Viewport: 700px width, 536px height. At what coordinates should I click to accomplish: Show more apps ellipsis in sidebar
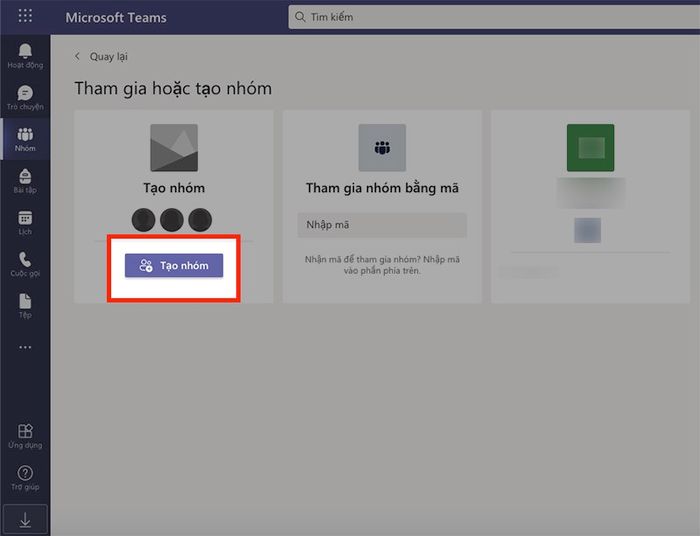25,347
